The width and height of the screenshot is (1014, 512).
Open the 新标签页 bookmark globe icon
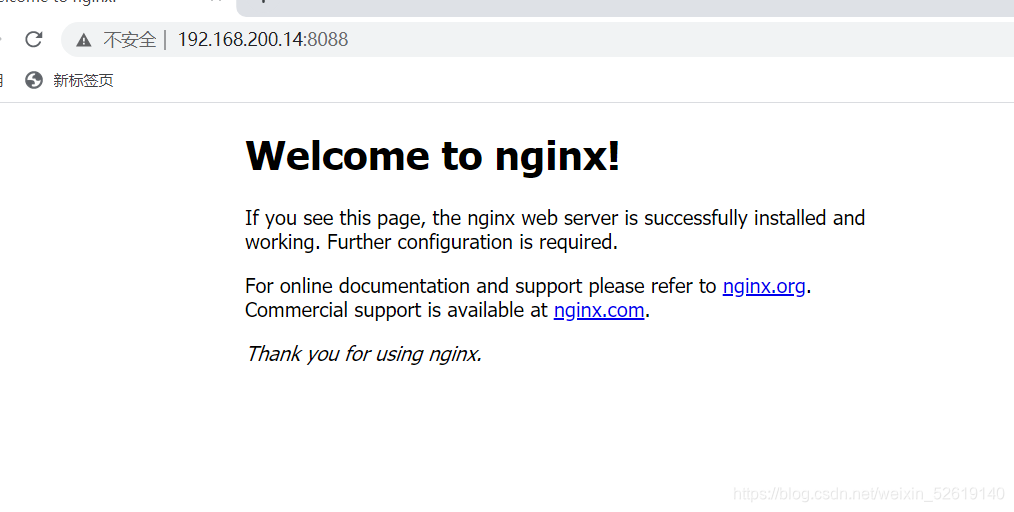coord(34,80)
